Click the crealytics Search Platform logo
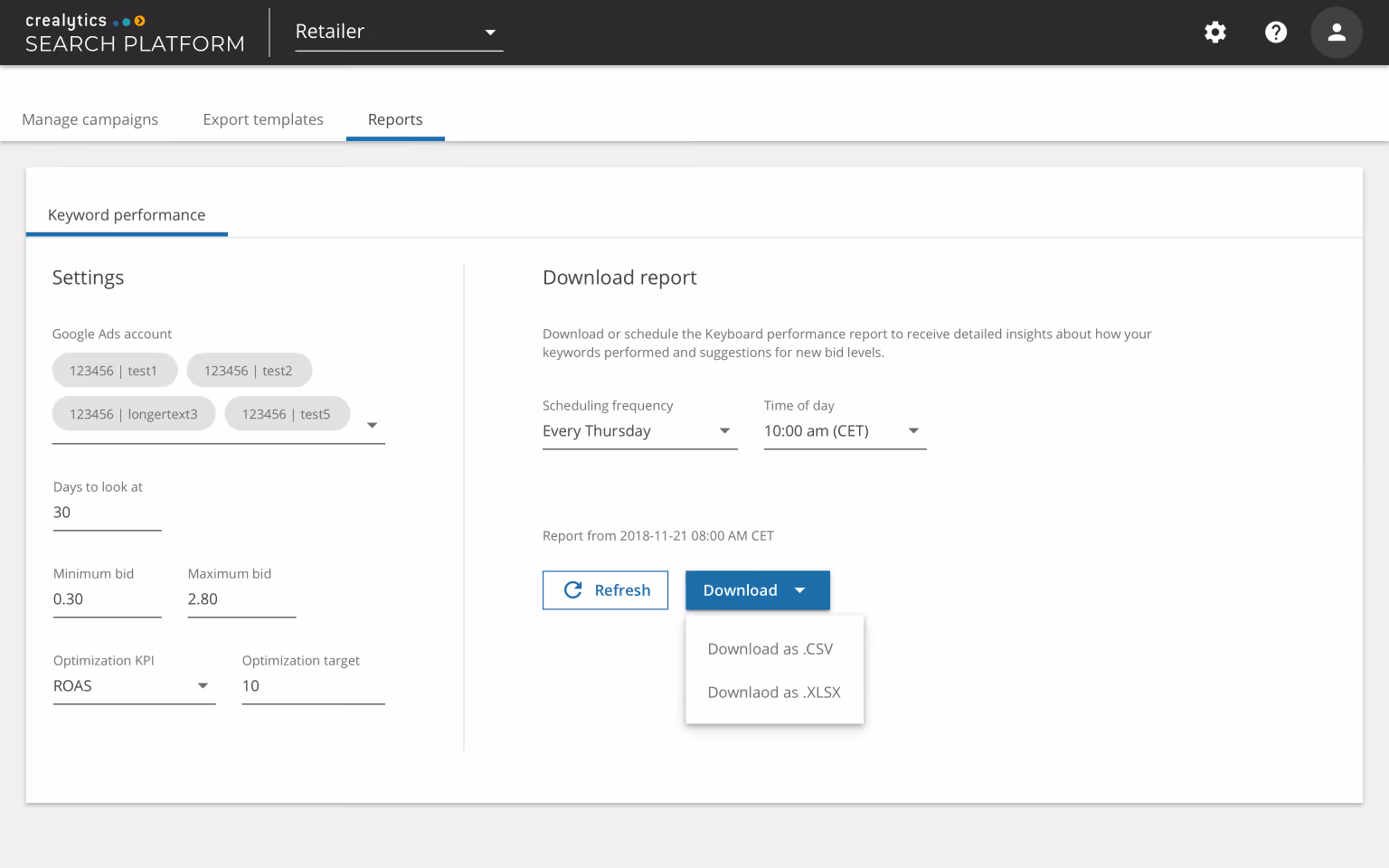 click(135, 33)
